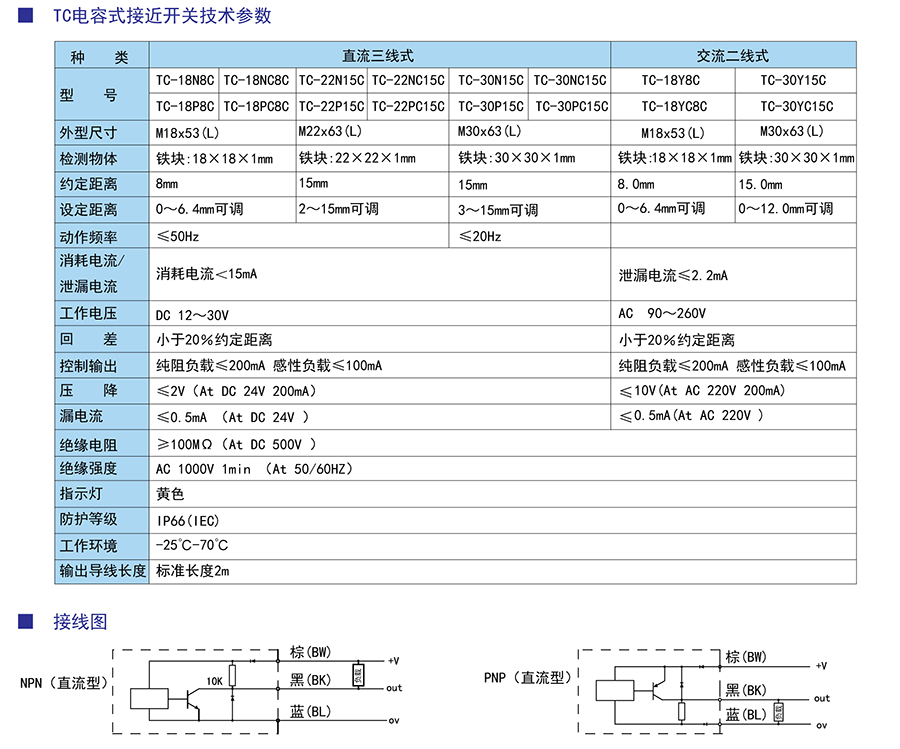Select the IP66(IEC) protection rating value
900x749 pixels.
click(188, 520)
